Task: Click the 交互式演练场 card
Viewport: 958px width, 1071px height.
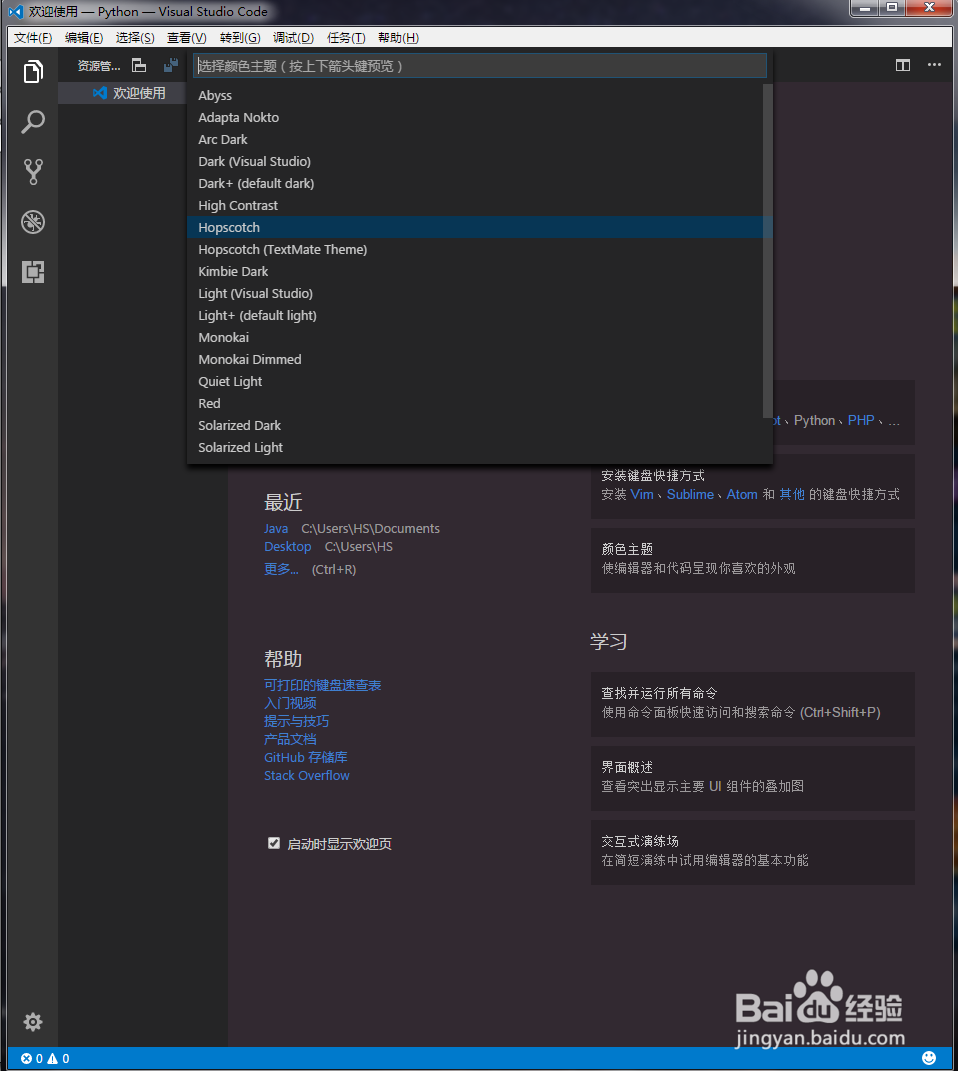Action: pyautogui.click(x=752, y=852)
